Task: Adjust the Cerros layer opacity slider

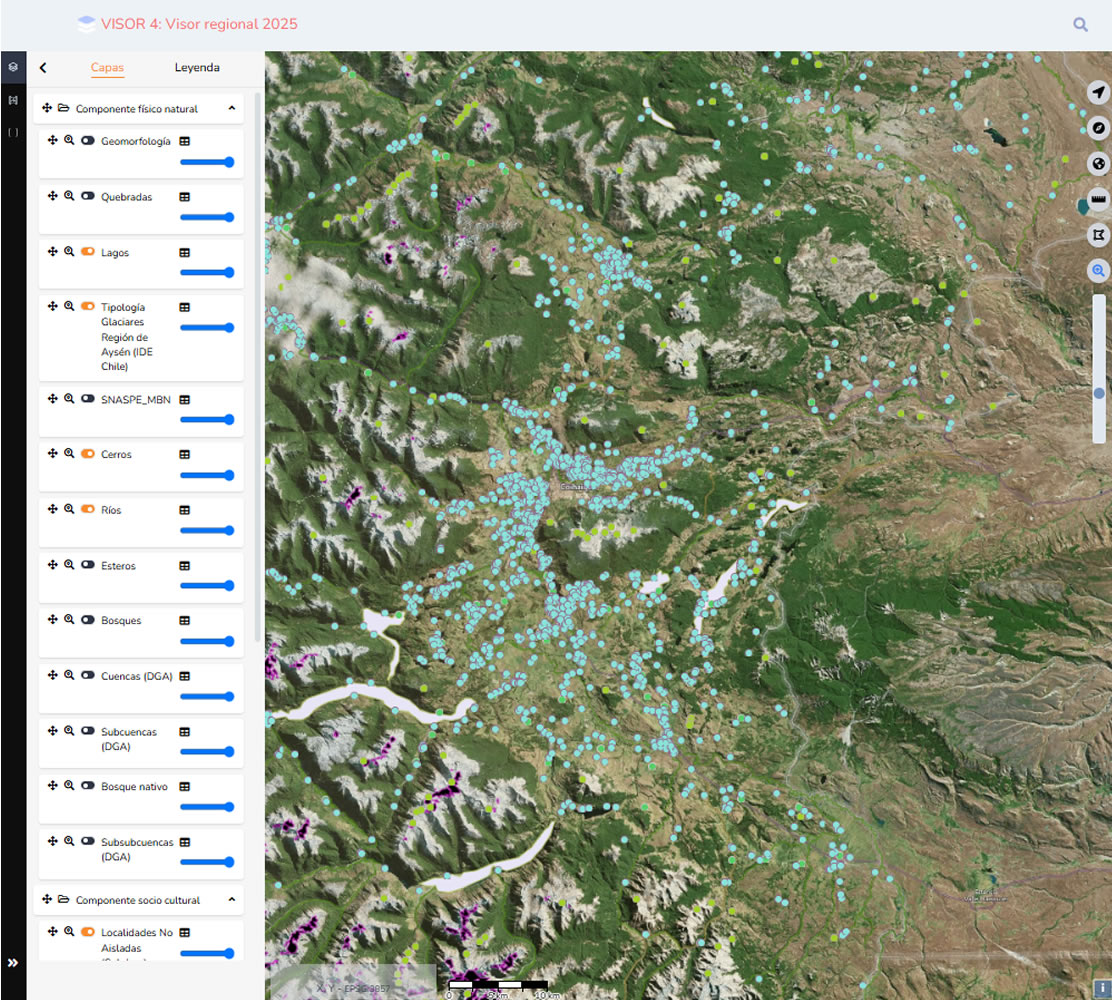Action: click(207, 475)
